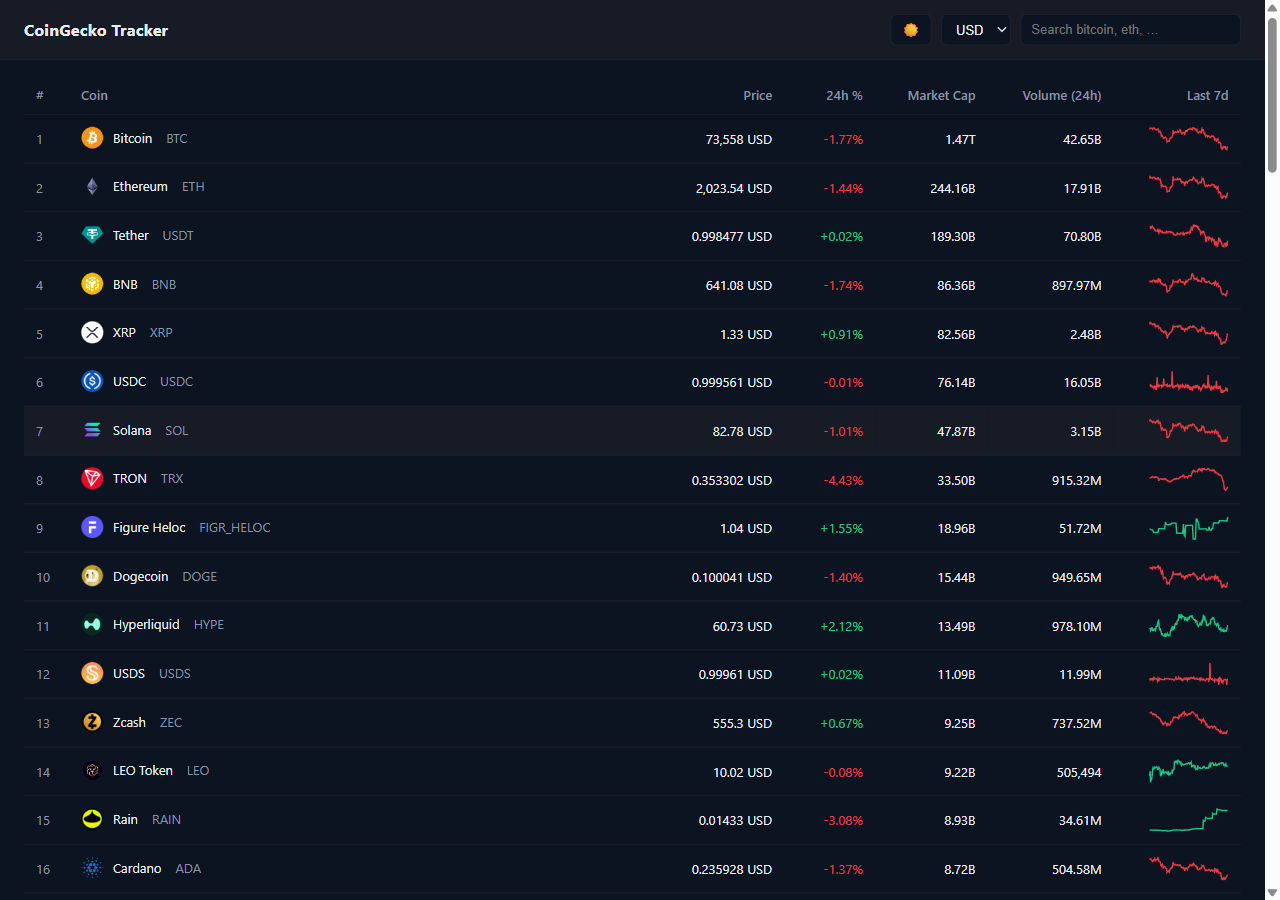1280x900 pixels.
Task: Click the XRP coin logo
Action: 92,333
